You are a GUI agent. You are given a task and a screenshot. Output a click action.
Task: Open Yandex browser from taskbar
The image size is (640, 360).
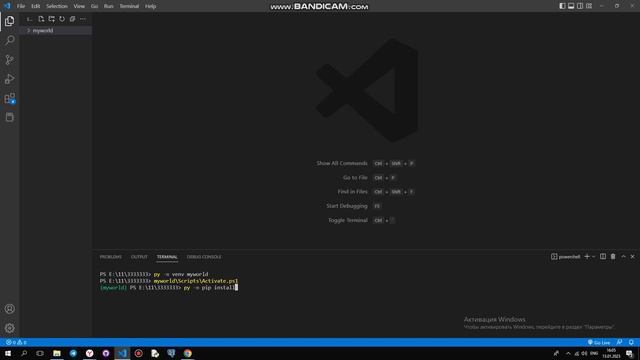[x=89, y=353]
